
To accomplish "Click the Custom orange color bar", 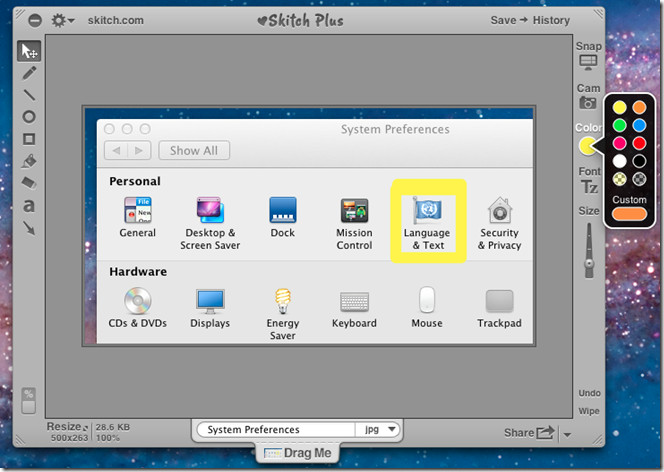I will point(629,214).
